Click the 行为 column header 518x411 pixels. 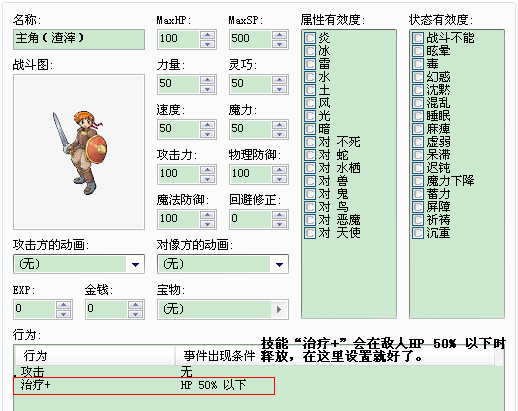pos(95,356)
